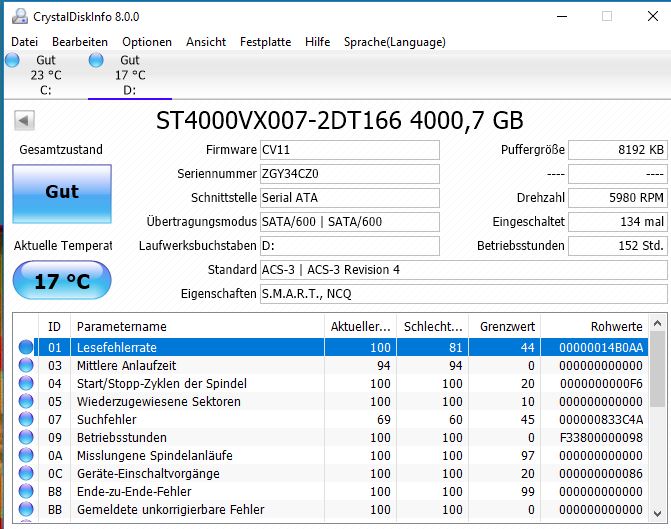This screenshot has width=671, height=529.
Task: Click the Übertragungsmodus field SATA/600
Action: [x=350, y=222]
